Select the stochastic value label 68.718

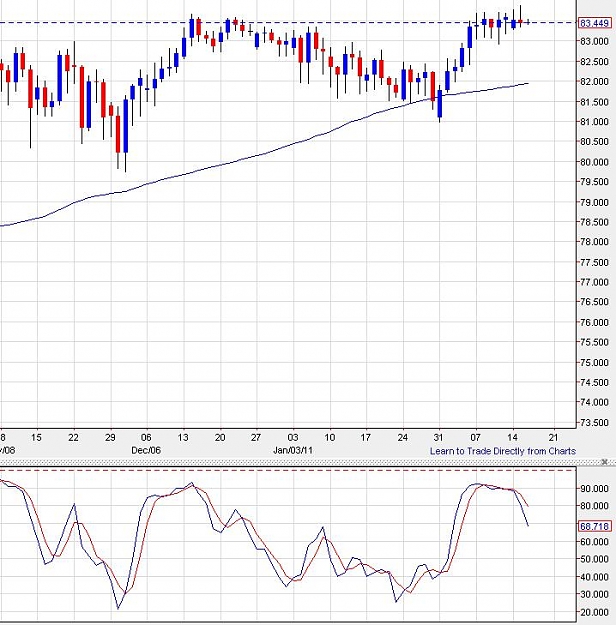(594, 527)
